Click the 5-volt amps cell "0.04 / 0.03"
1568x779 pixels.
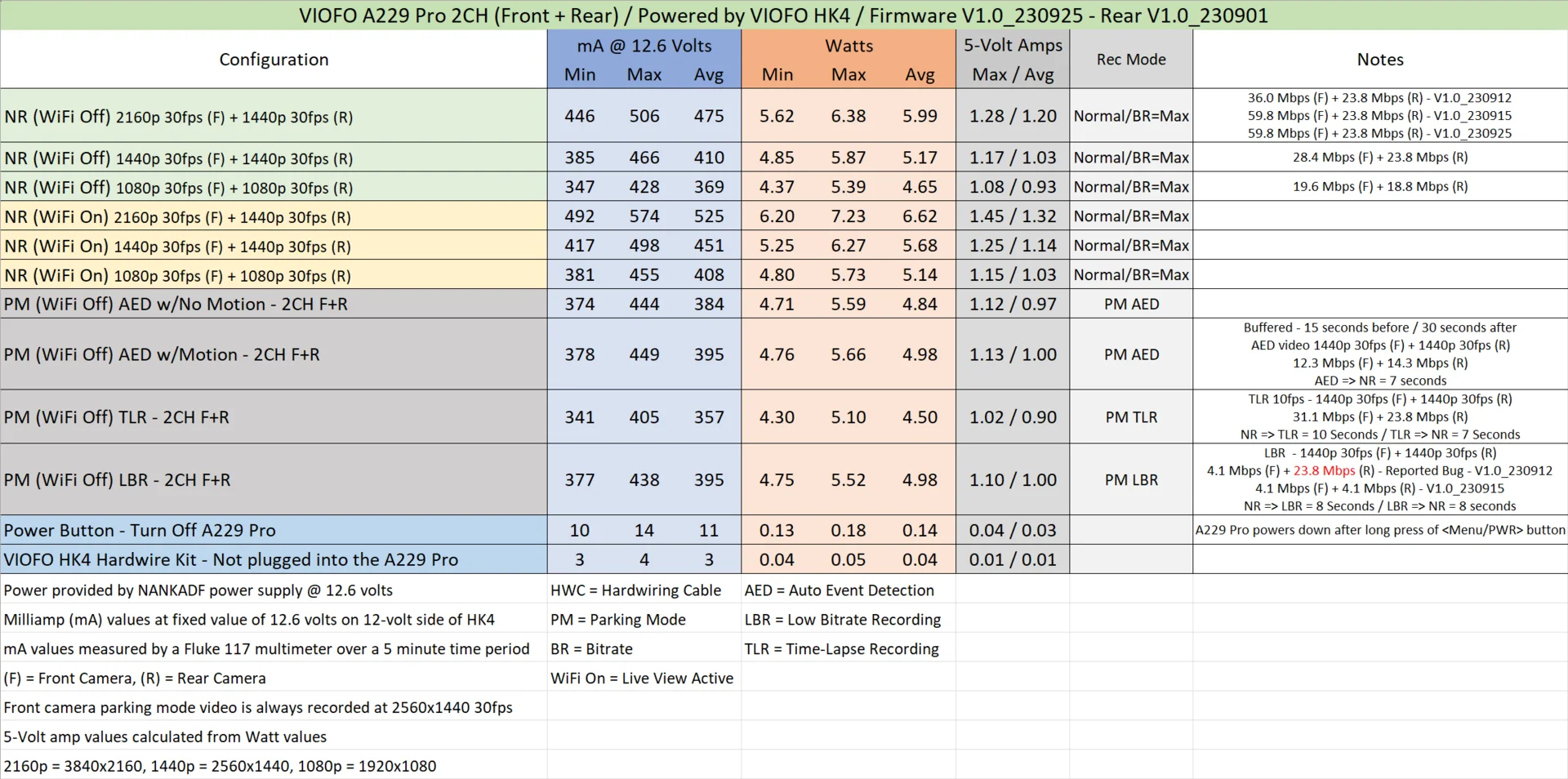point(1013,530)
